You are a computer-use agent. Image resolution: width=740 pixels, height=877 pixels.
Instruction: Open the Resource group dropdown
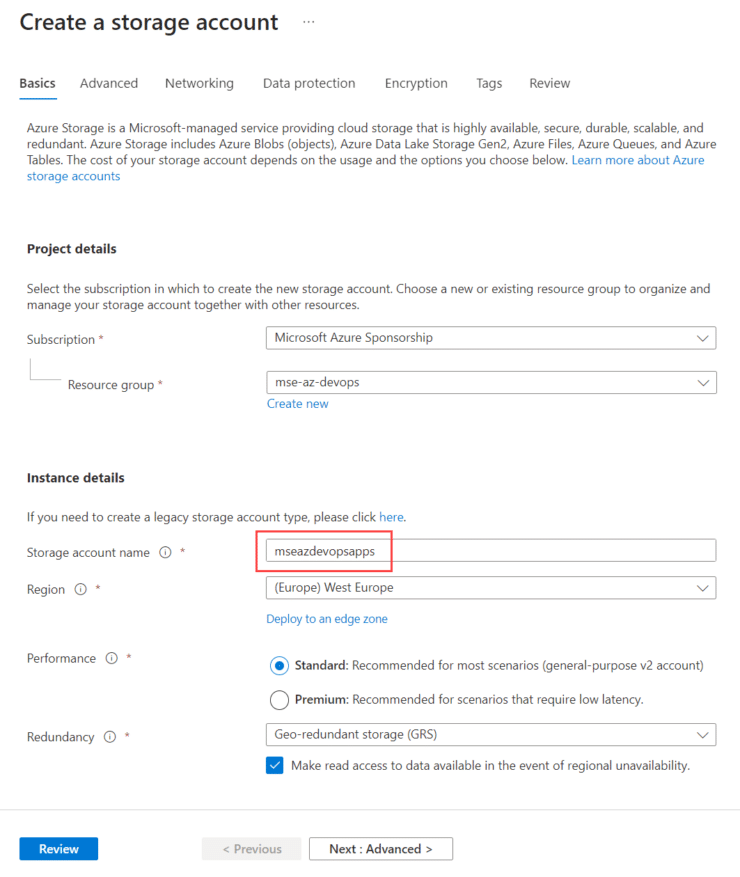pos(490,382)
